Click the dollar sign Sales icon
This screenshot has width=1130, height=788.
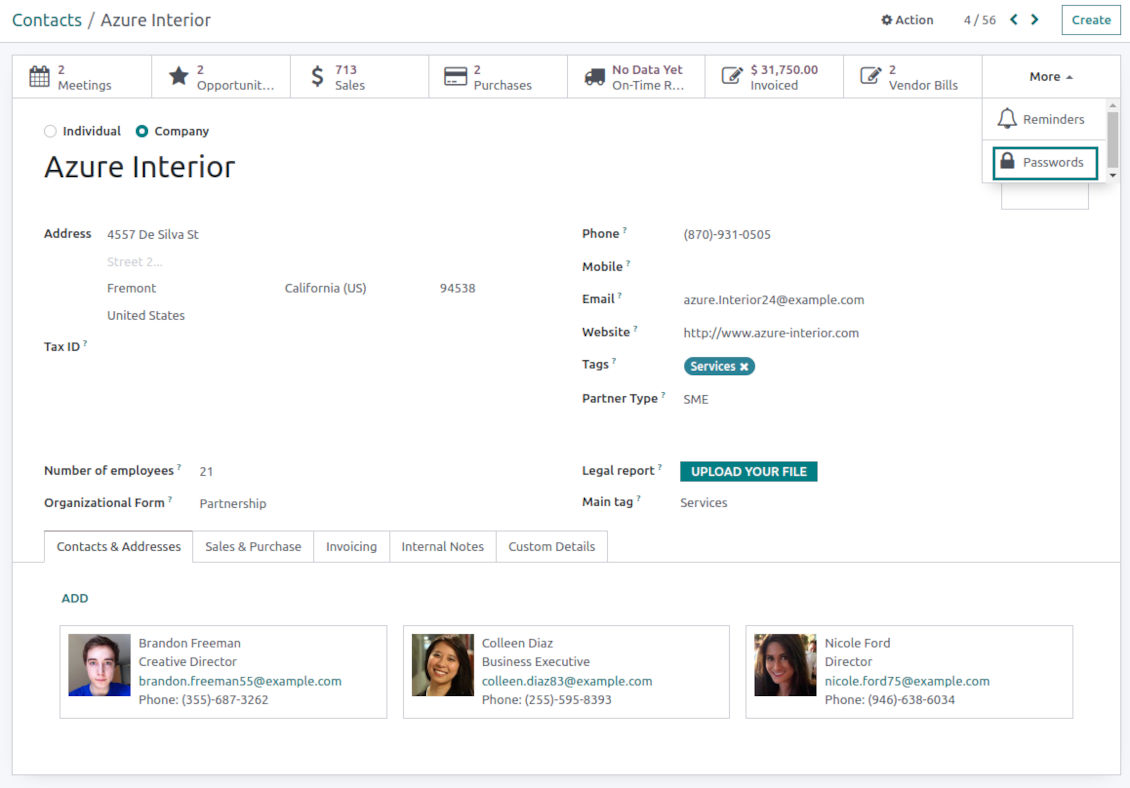317,77
